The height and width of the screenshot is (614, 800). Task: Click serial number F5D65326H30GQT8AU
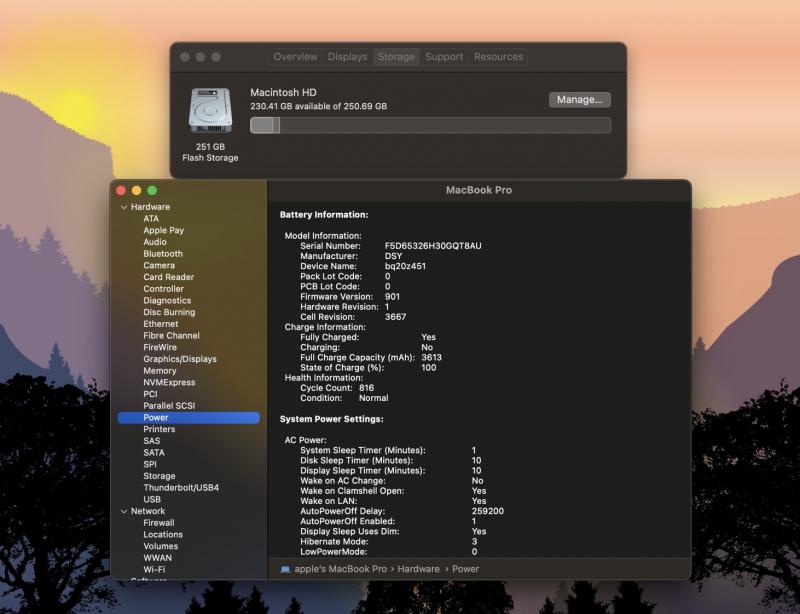(x=433, y=246)
